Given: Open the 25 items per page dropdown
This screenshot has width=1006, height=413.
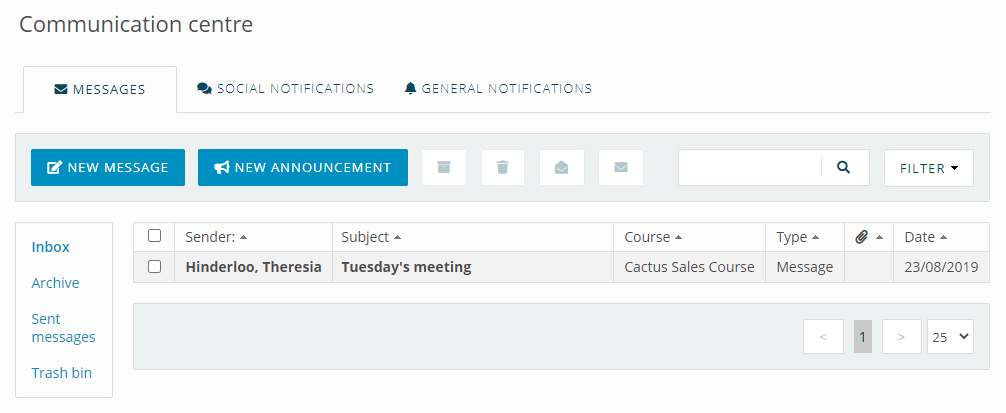Looking at the screenshot, I should 950,337.
